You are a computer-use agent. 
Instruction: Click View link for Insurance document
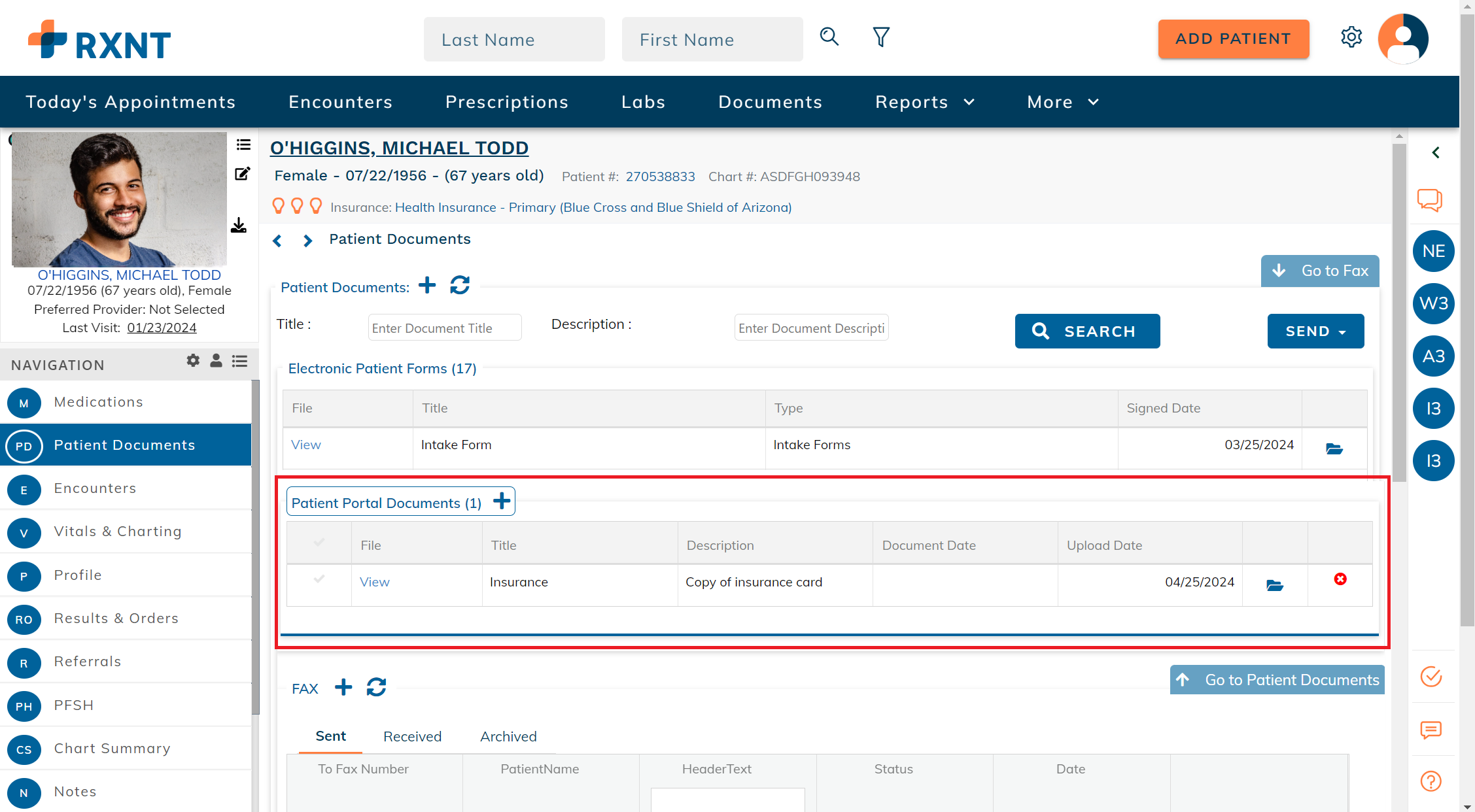coord(374,582)
